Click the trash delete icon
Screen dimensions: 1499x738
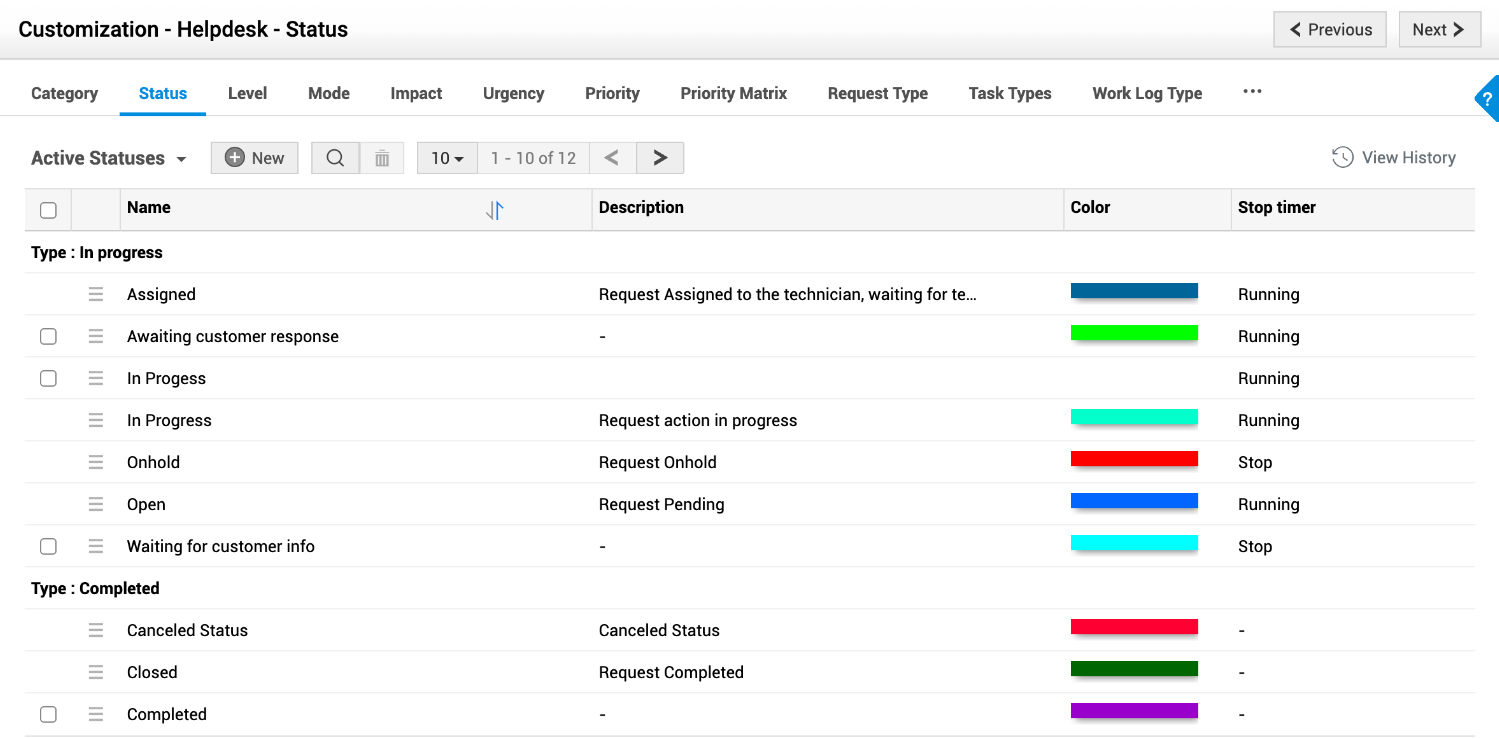[382, 158]
